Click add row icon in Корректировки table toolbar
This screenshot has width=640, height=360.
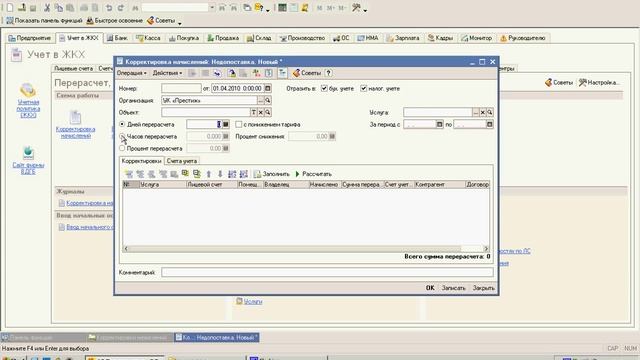coord(129,174)
